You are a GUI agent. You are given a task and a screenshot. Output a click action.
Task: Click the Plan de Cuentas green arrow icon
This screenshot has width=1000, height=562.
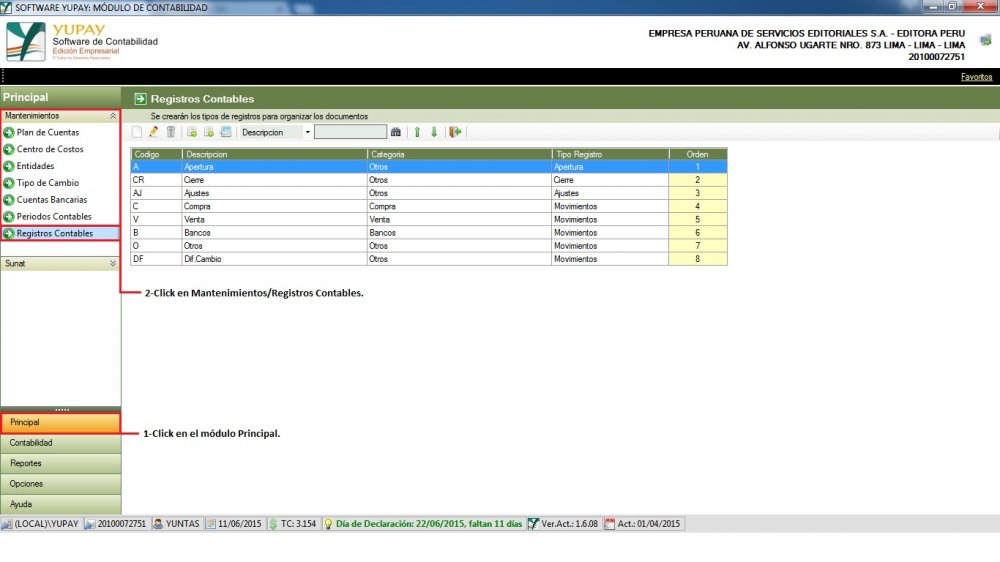[9, 133]
